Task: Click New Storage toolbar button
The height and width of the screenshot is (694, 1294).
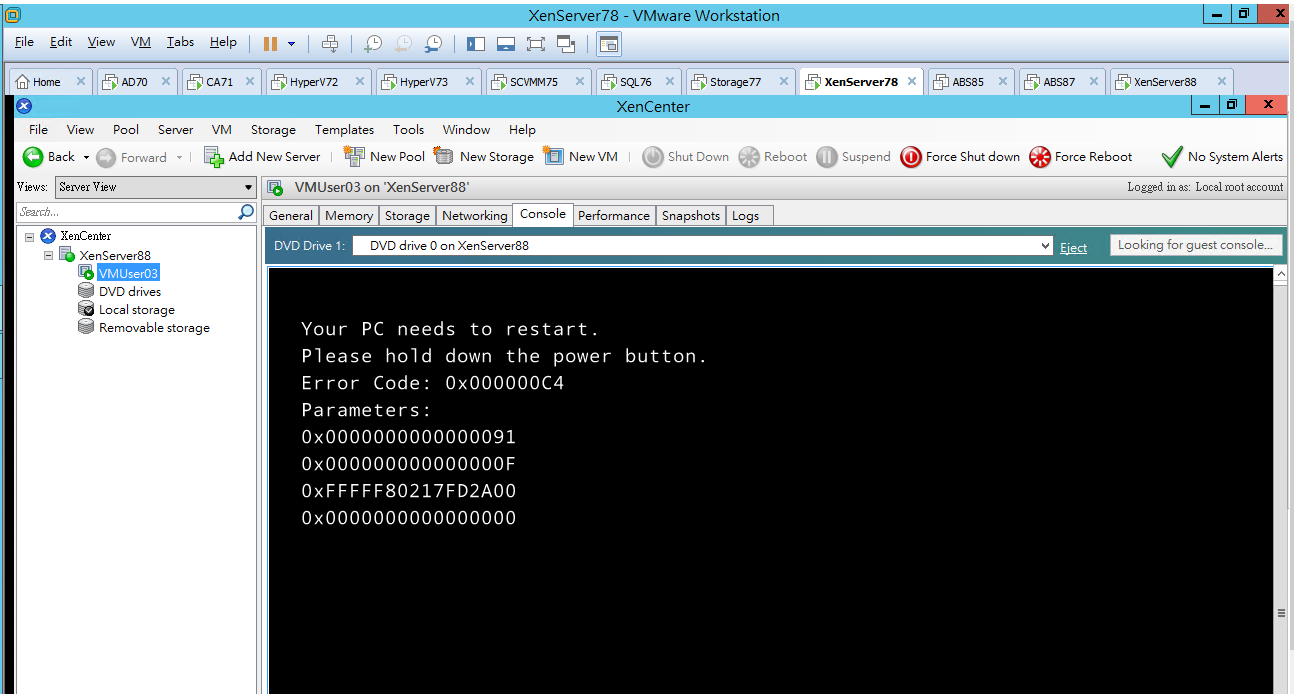Action: [x=484, y=157]
